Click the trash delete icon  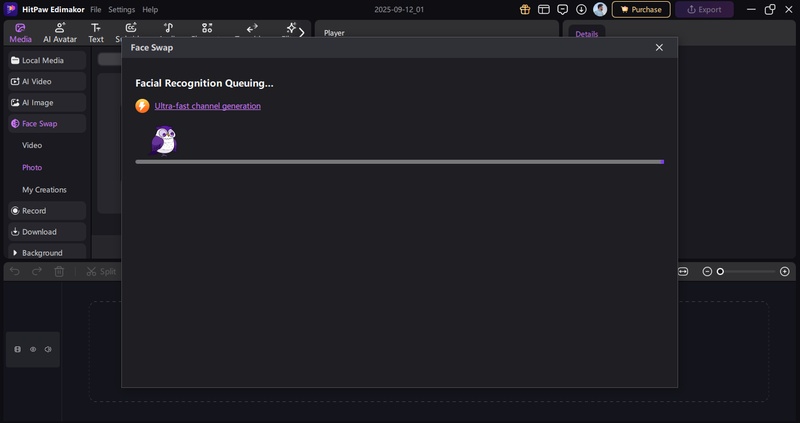click(59, 271)
